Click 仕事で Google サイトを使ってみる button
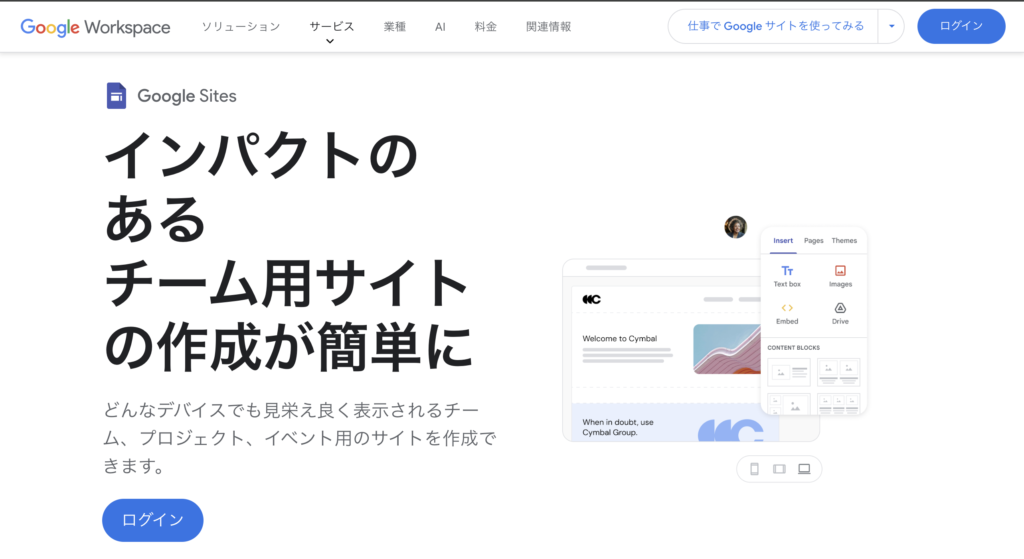 775,27
